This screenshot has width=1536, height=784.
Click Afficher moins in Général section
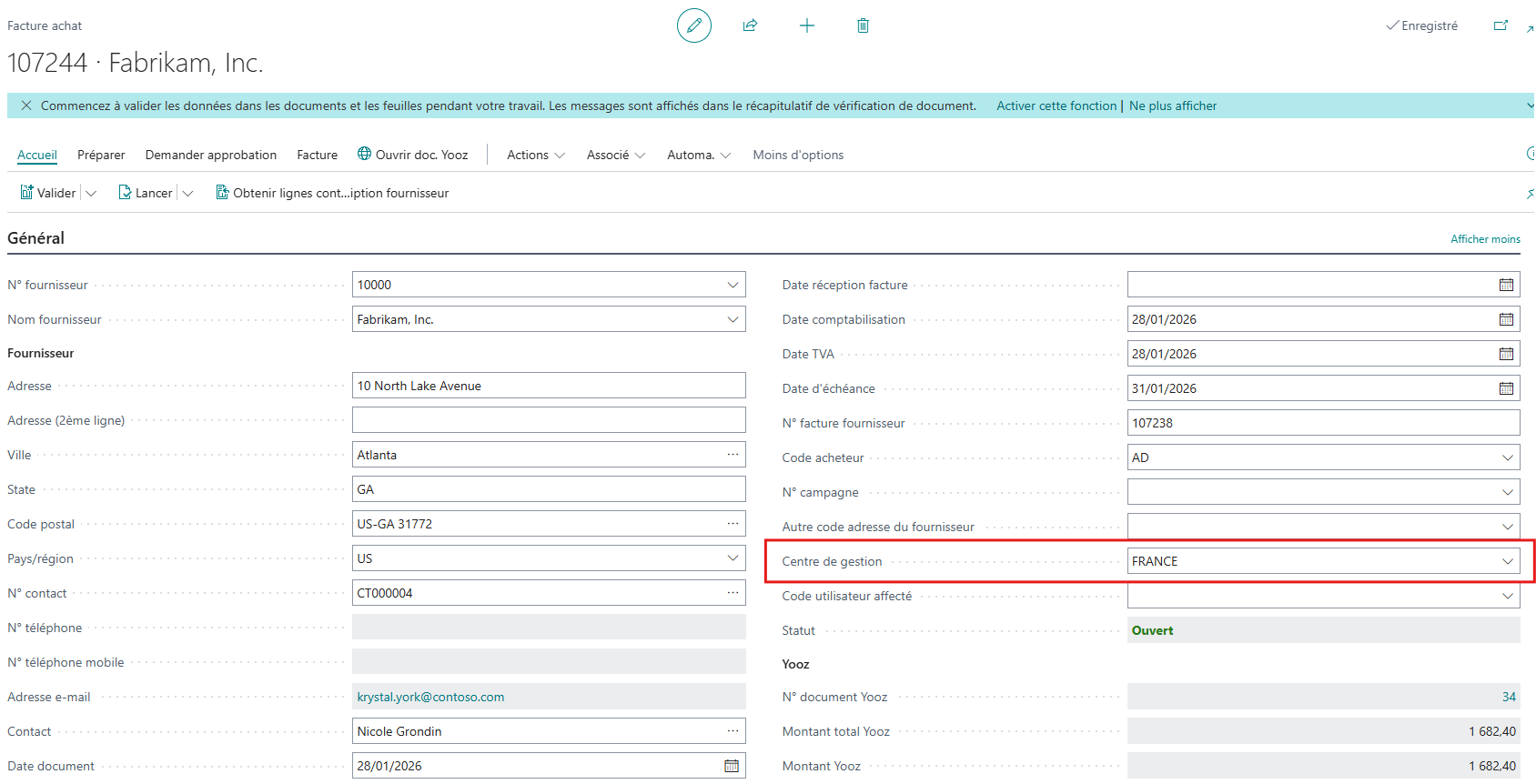(1484, 239)
